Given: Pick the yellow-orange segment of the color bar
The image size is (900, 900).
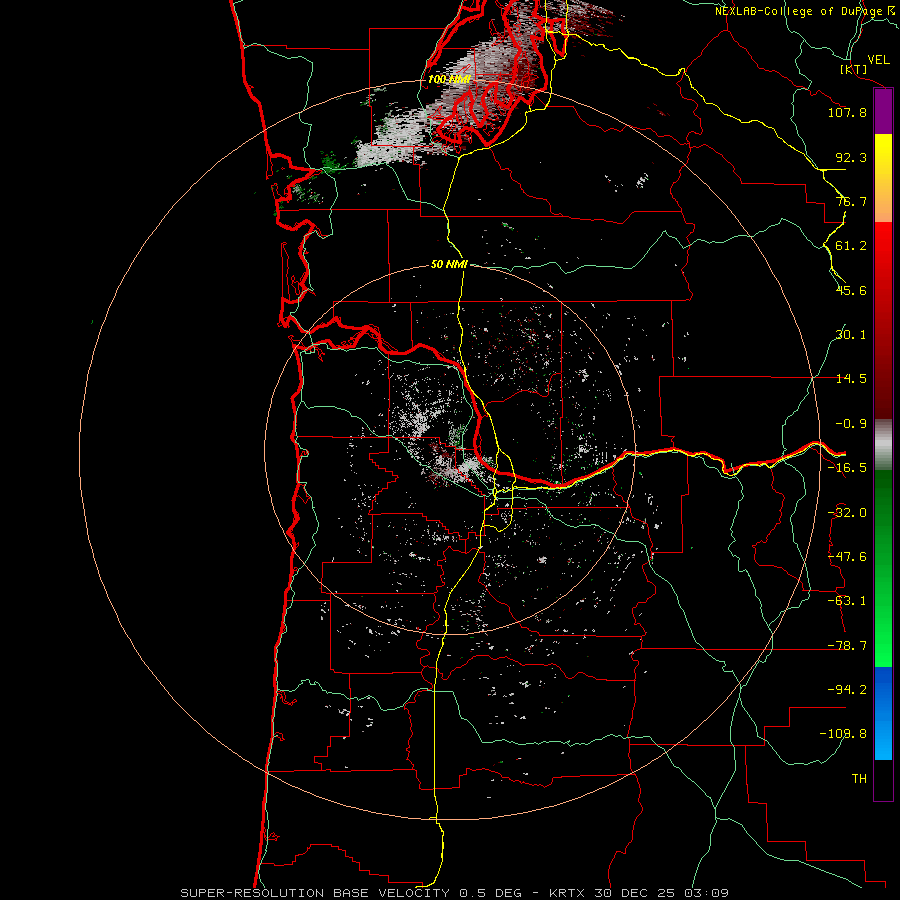Looking at the screenshot, I should tap(883, 178).
